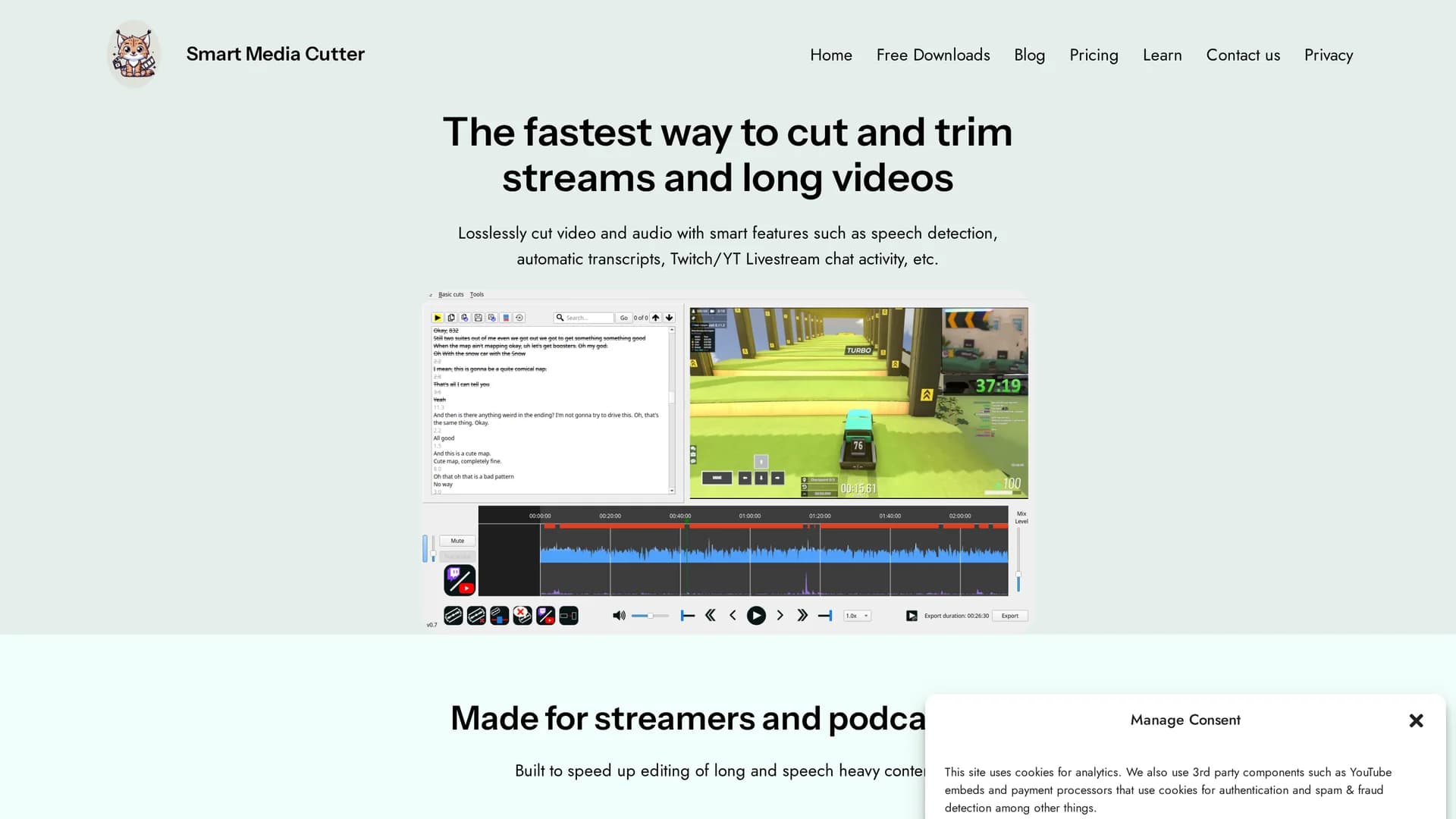Click the Go search button

point(623,318)
